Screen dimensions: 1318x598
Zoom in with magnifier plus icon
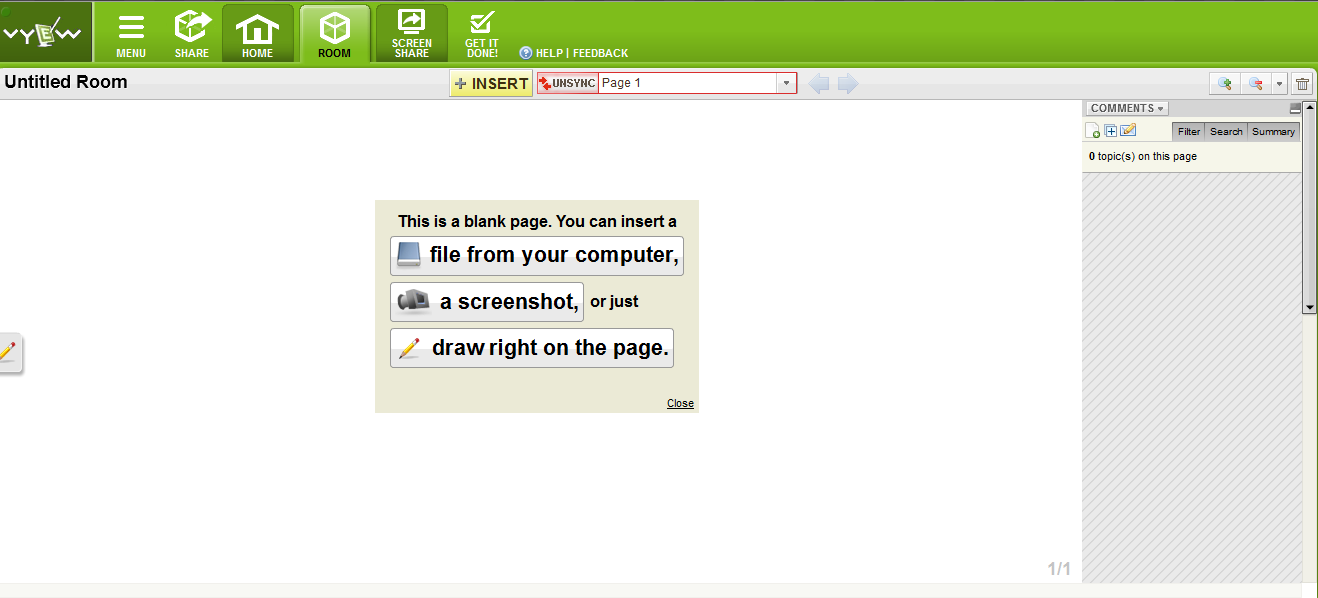(x=1224, y=84)
